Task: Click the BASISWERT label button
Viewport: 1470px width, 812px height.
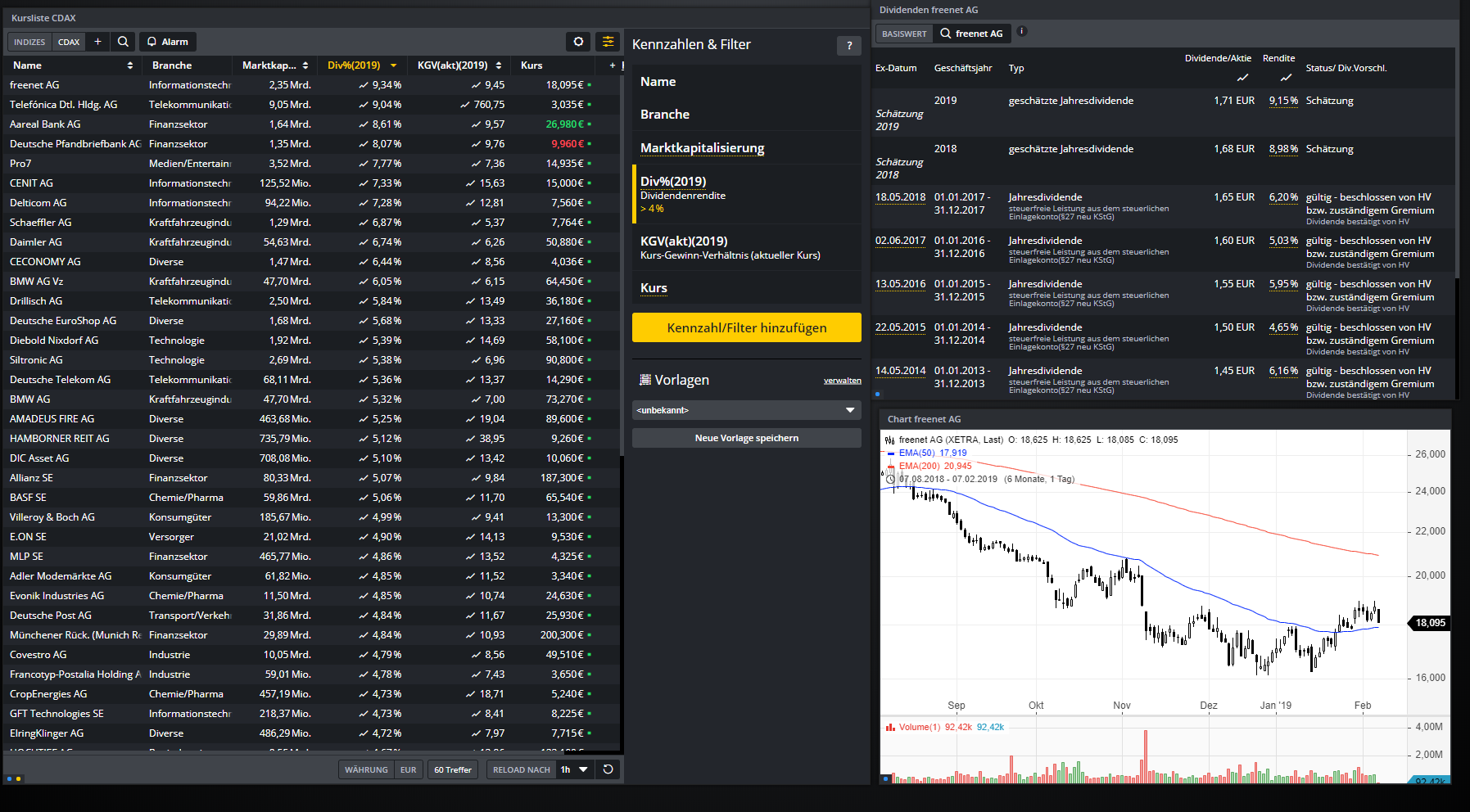Action: [x=904, y=34]
